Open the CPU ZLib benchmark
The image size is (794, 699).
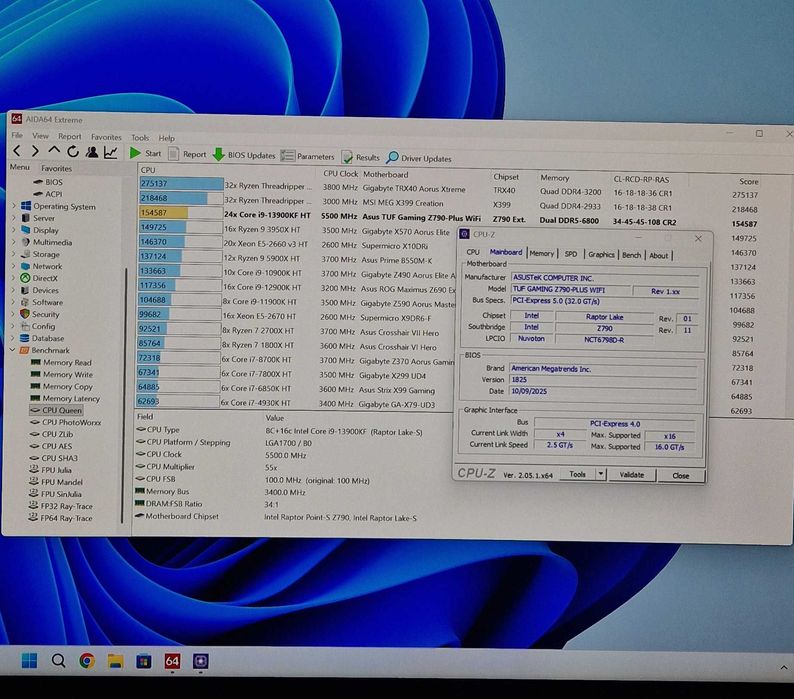pos(51,434)
